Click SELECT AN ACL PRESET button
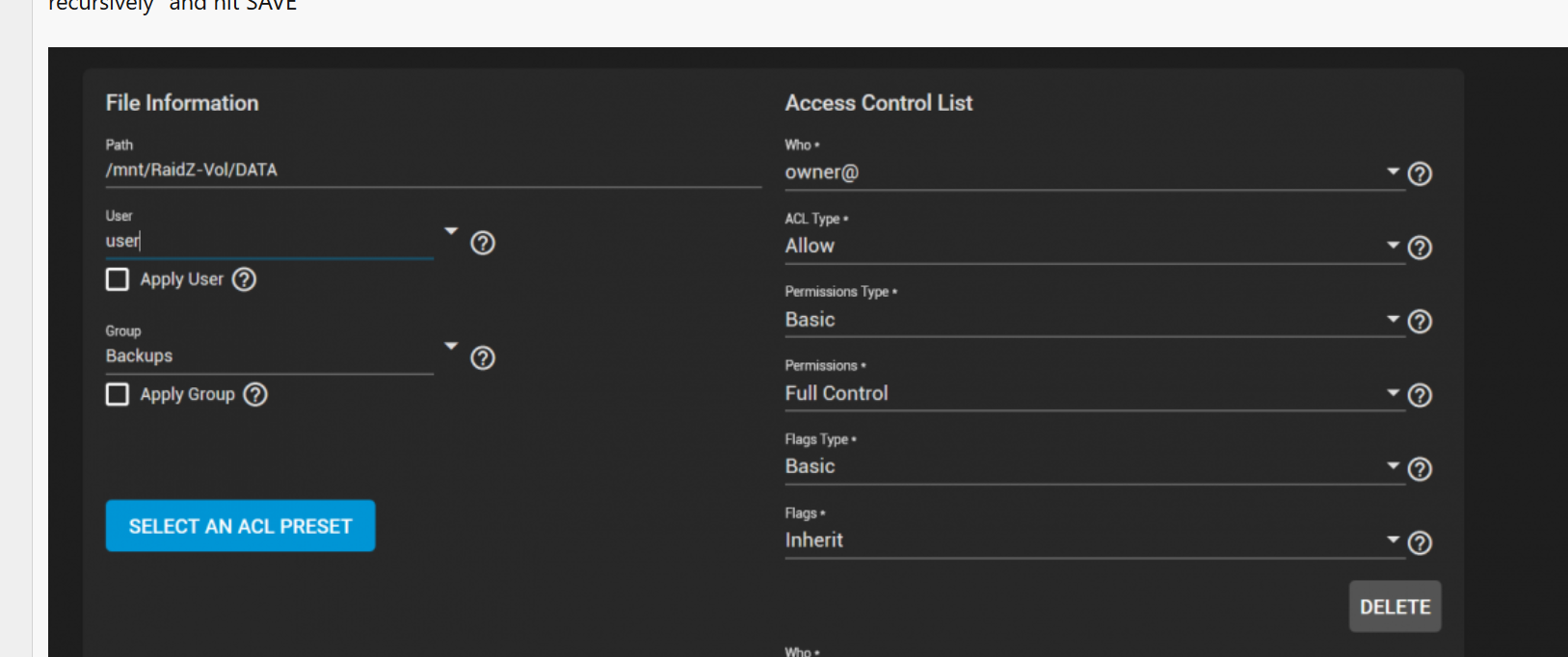1568x657 pixels. pyautogui.click(x=240, y=526)
